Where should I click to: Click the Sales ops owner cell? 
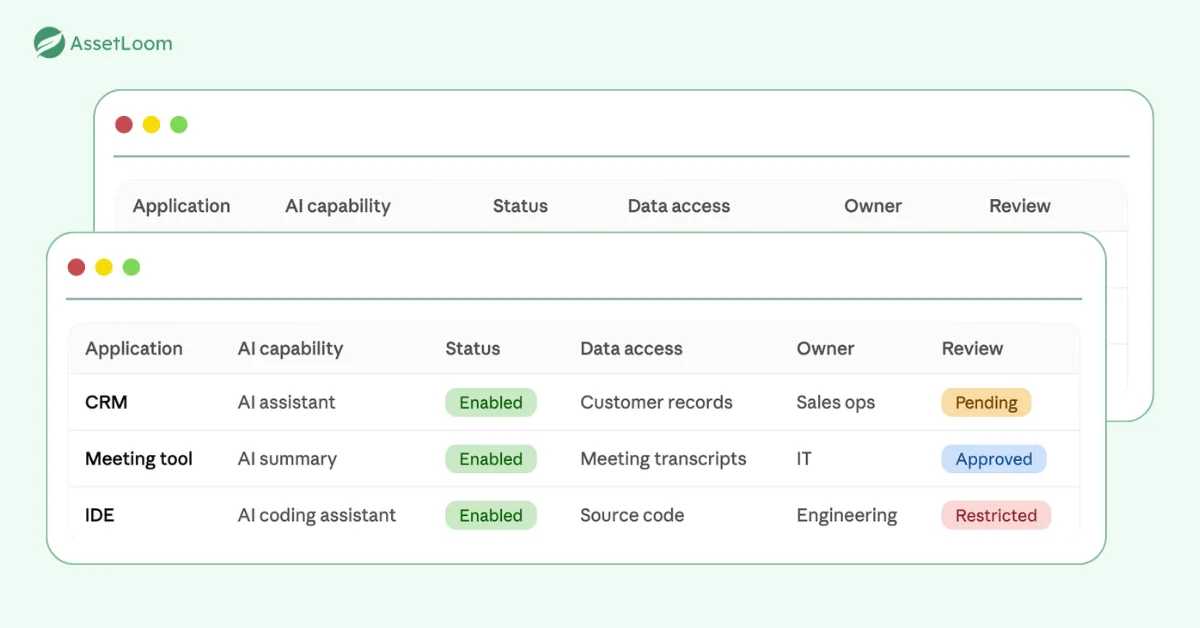(836, 402)
